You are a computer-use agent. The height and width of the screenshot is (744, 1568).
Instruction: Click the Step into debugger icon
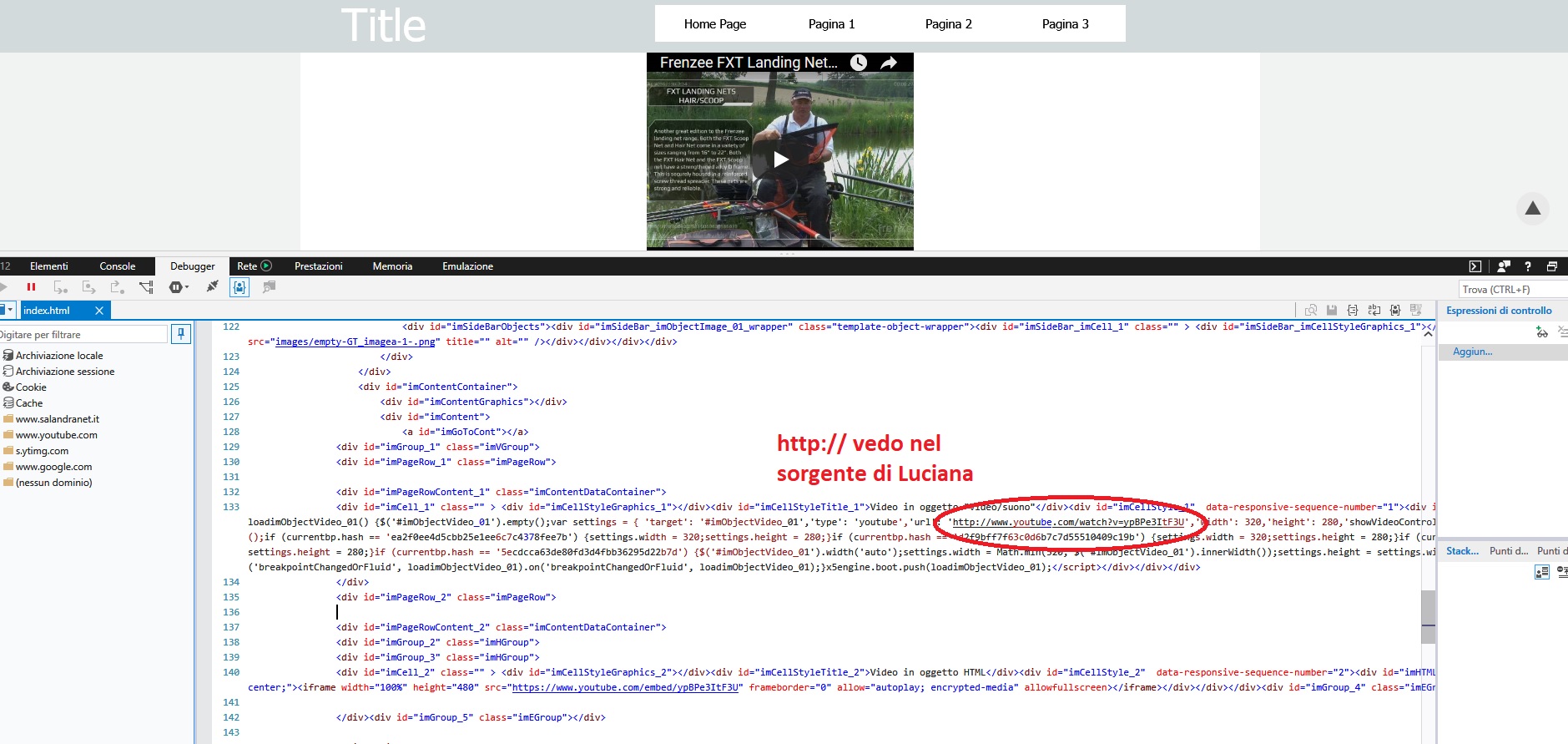tap(61, 287)
